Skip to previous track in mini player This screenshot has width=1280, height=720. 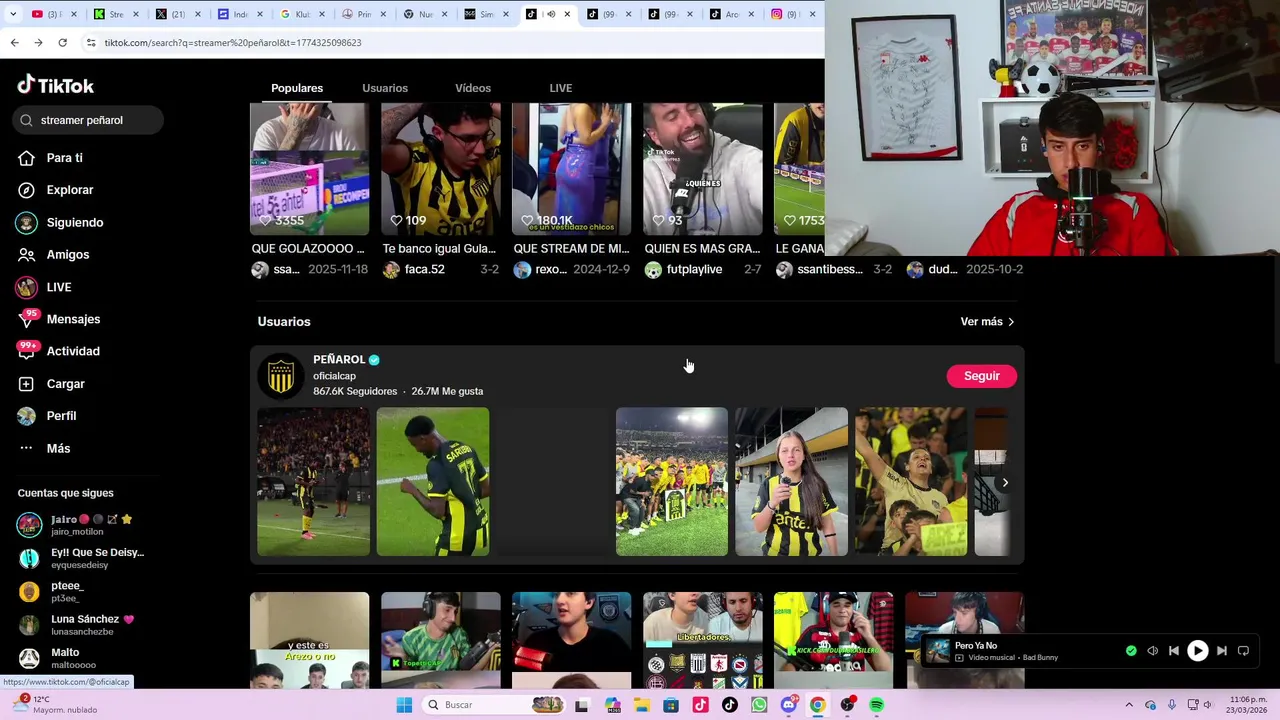pyautogui.click(x=1174, y=651)
